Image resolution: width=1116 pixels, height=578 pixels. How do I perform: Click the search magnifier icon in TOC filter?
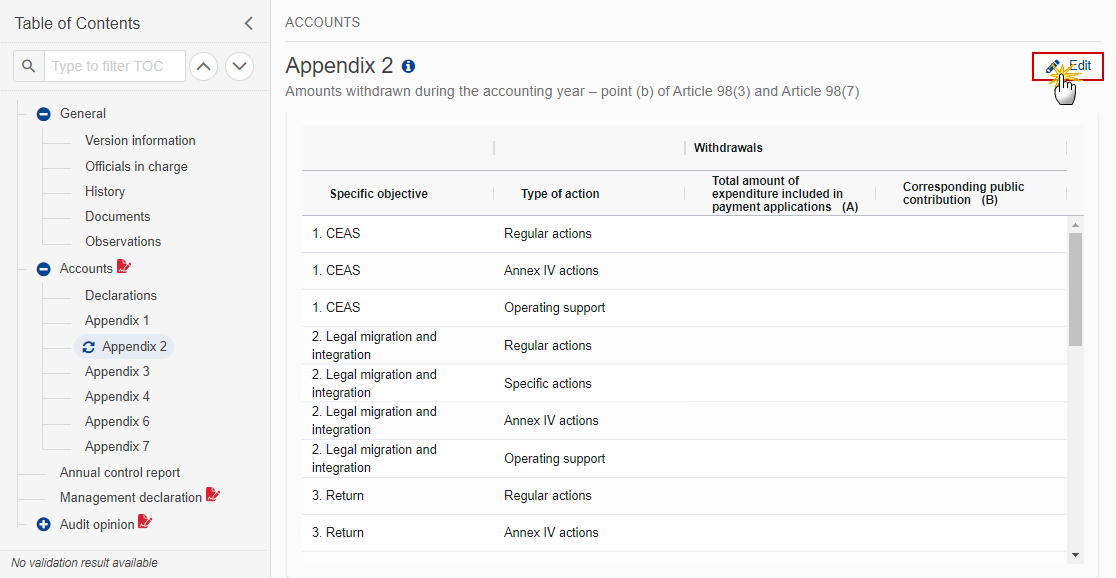pos(29,66)
